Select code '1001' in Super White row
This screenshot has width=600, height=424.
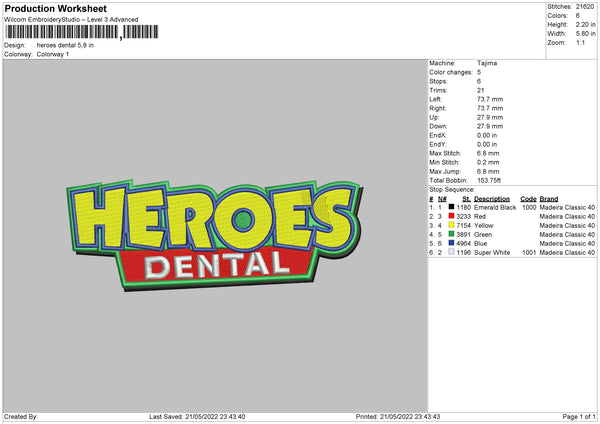tap(529, 253)
